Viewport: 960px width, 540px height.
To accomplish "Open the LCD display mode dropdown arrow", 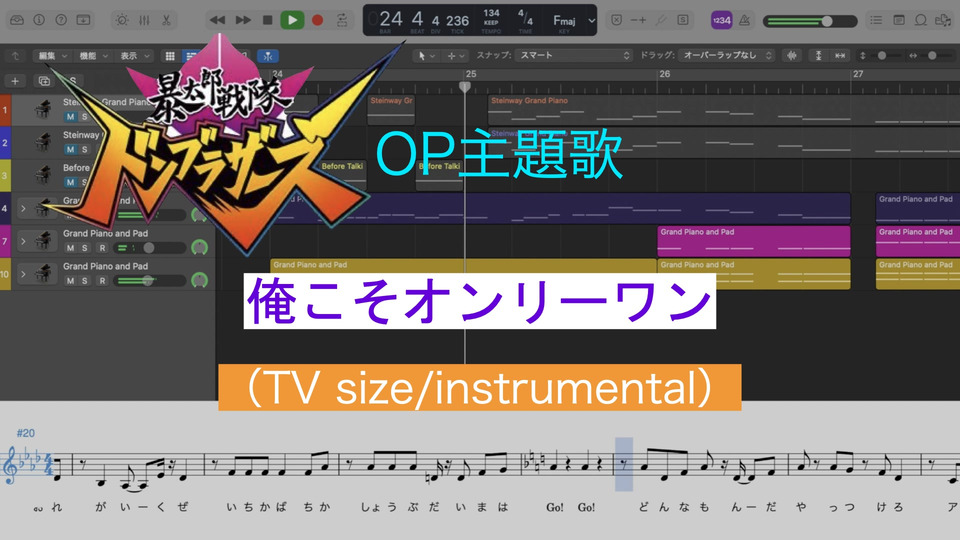I will click(x=591, y=20).
